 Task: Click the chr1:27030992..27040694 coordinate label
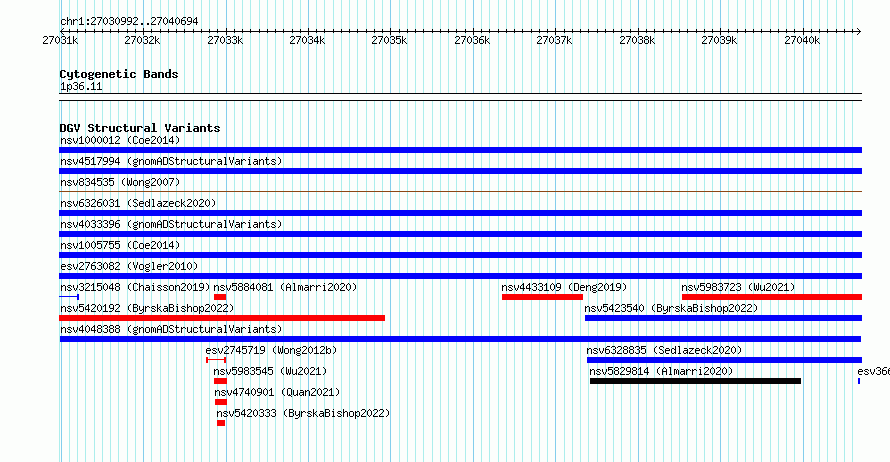click(x=129, y=21)
